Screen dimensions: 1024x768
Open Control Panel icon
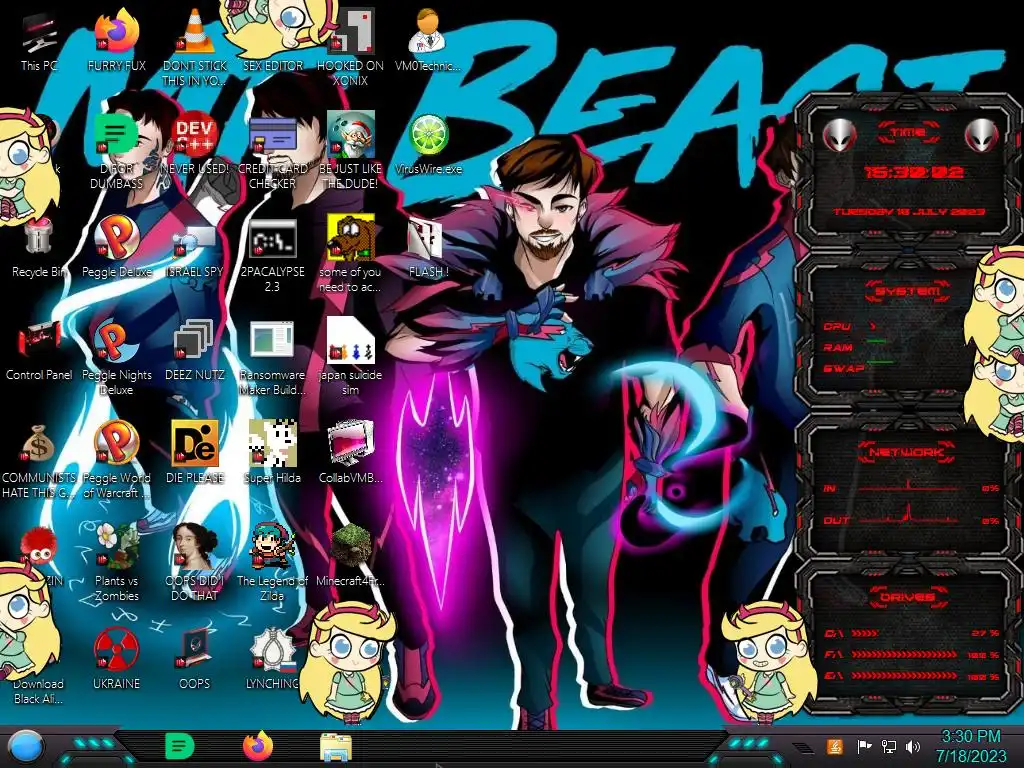[39, 350]
